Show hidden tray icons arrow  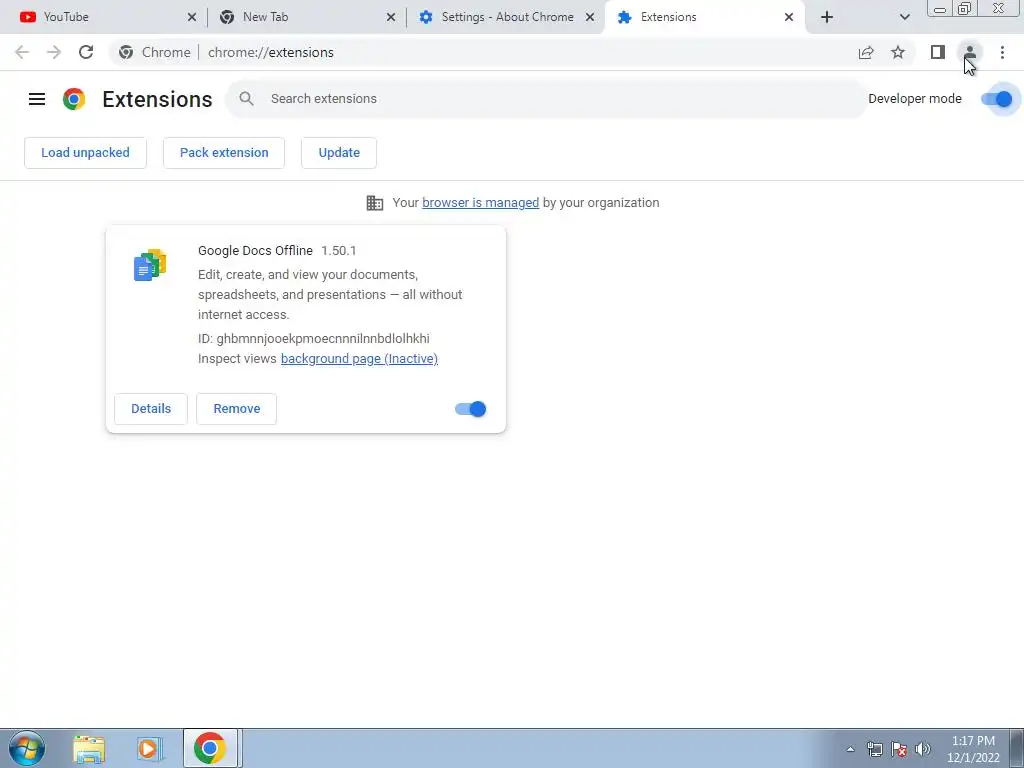[850, 749]
